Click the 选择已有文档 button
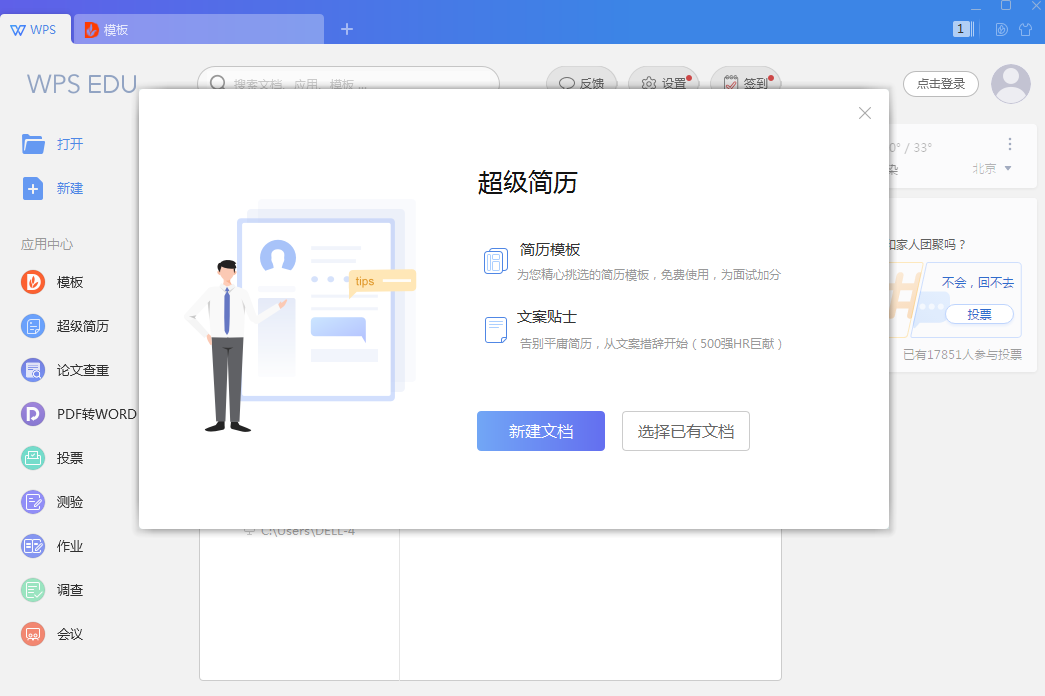1045x696 pixels. (686, 431)
